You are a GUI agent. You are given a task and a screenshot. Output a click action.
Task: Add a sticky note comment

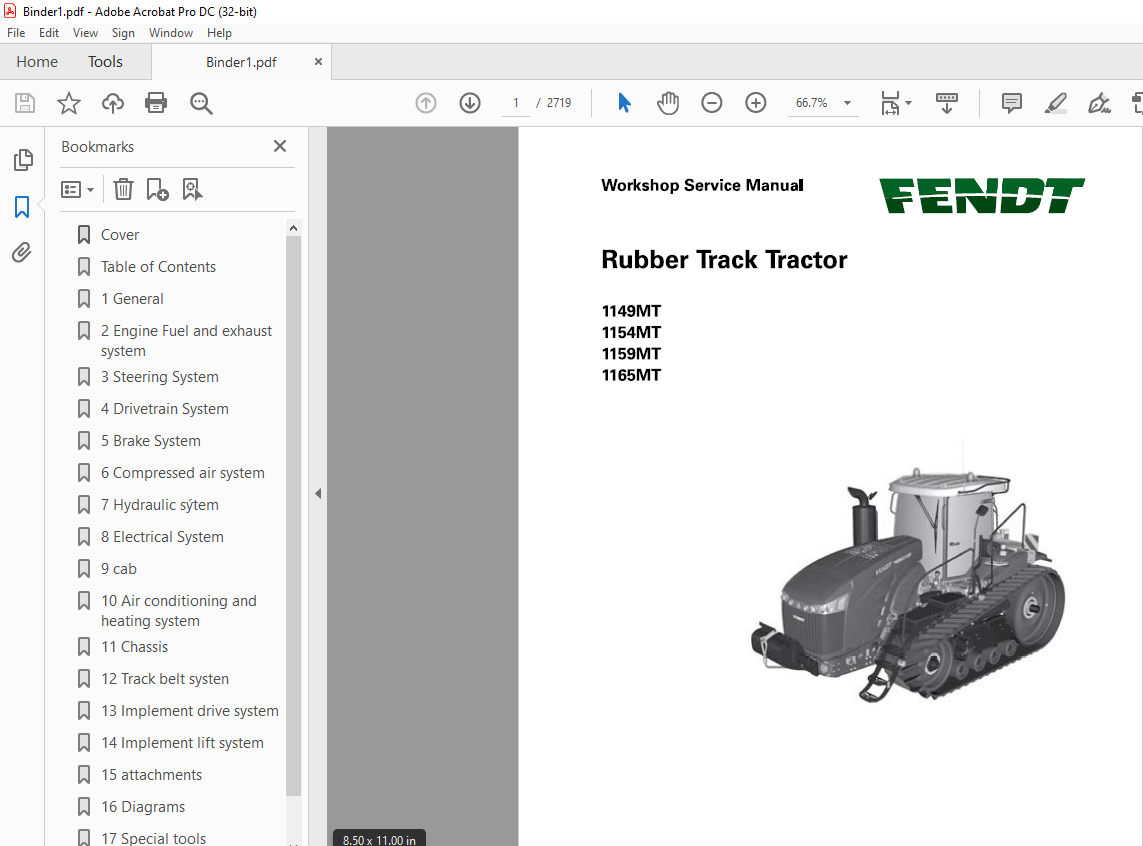pyautogui.click(x=1012, y=103)
